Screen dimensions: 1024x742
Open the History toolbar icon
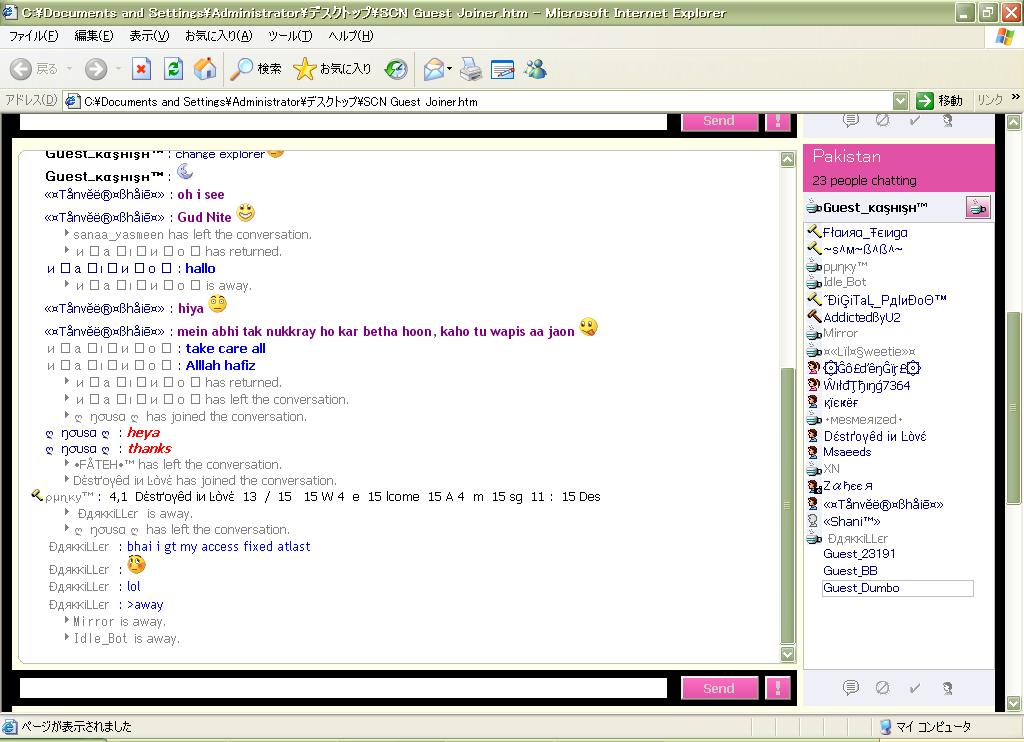[396, 69]
